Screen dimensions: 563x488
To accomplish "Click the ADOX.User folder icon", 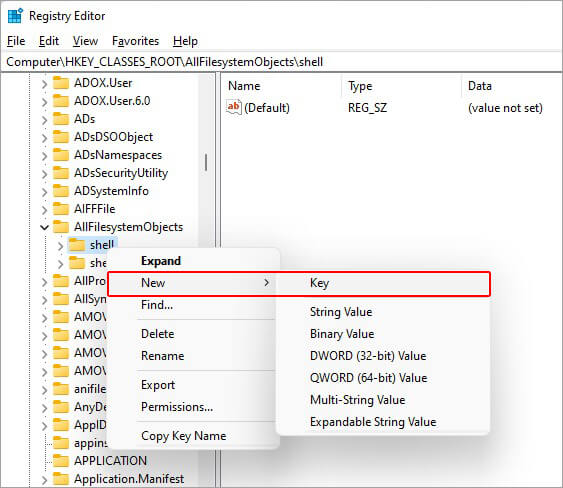I will 61,83.
